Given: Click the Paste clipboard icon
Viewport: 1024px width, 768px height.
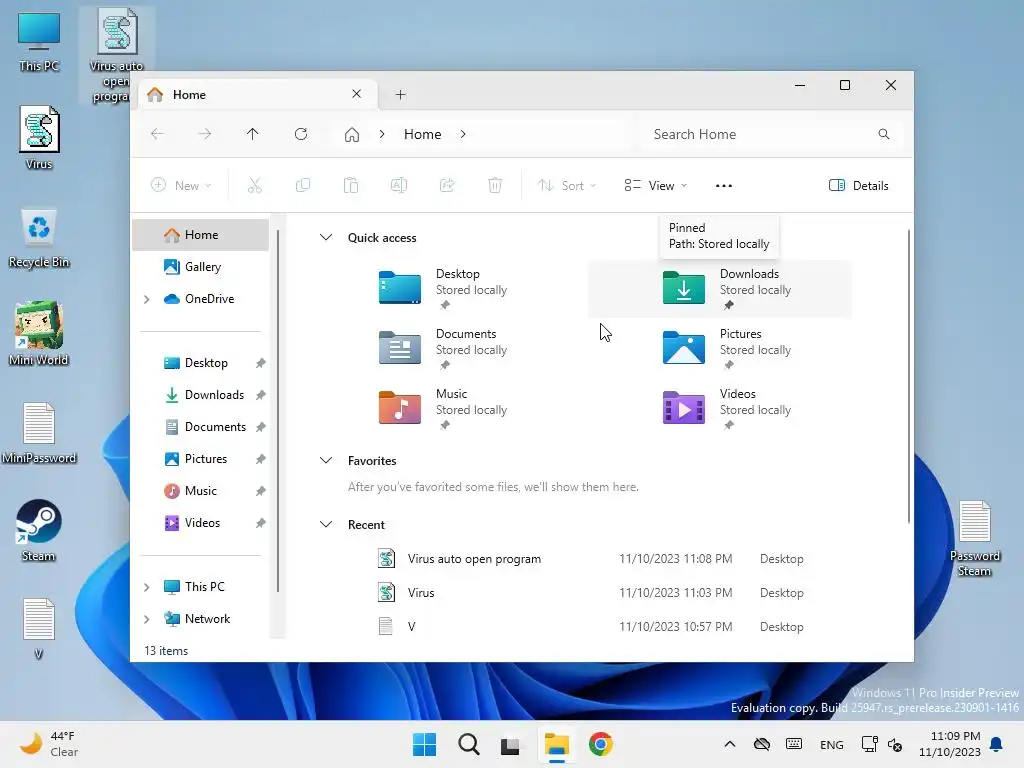Looking at the screenshot, I should click(x=351, y=185).
